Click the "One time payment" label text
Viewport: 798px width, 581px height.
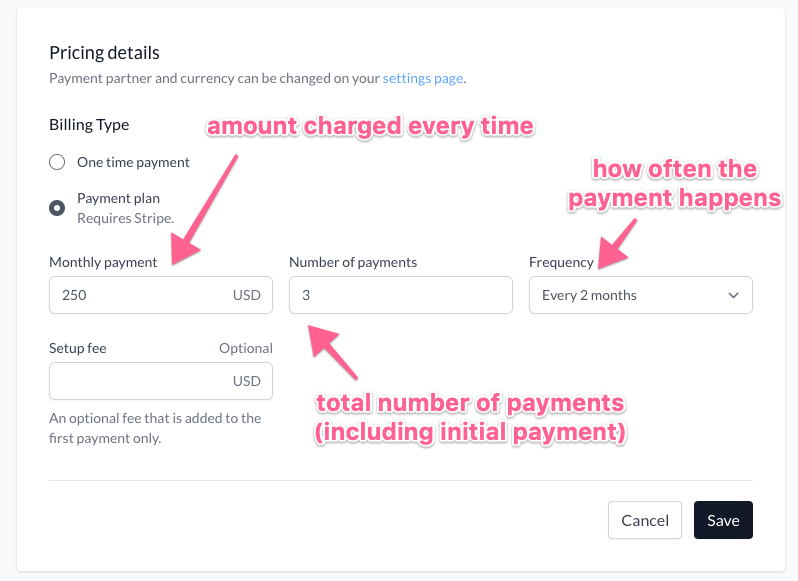[x=133, y=162]
